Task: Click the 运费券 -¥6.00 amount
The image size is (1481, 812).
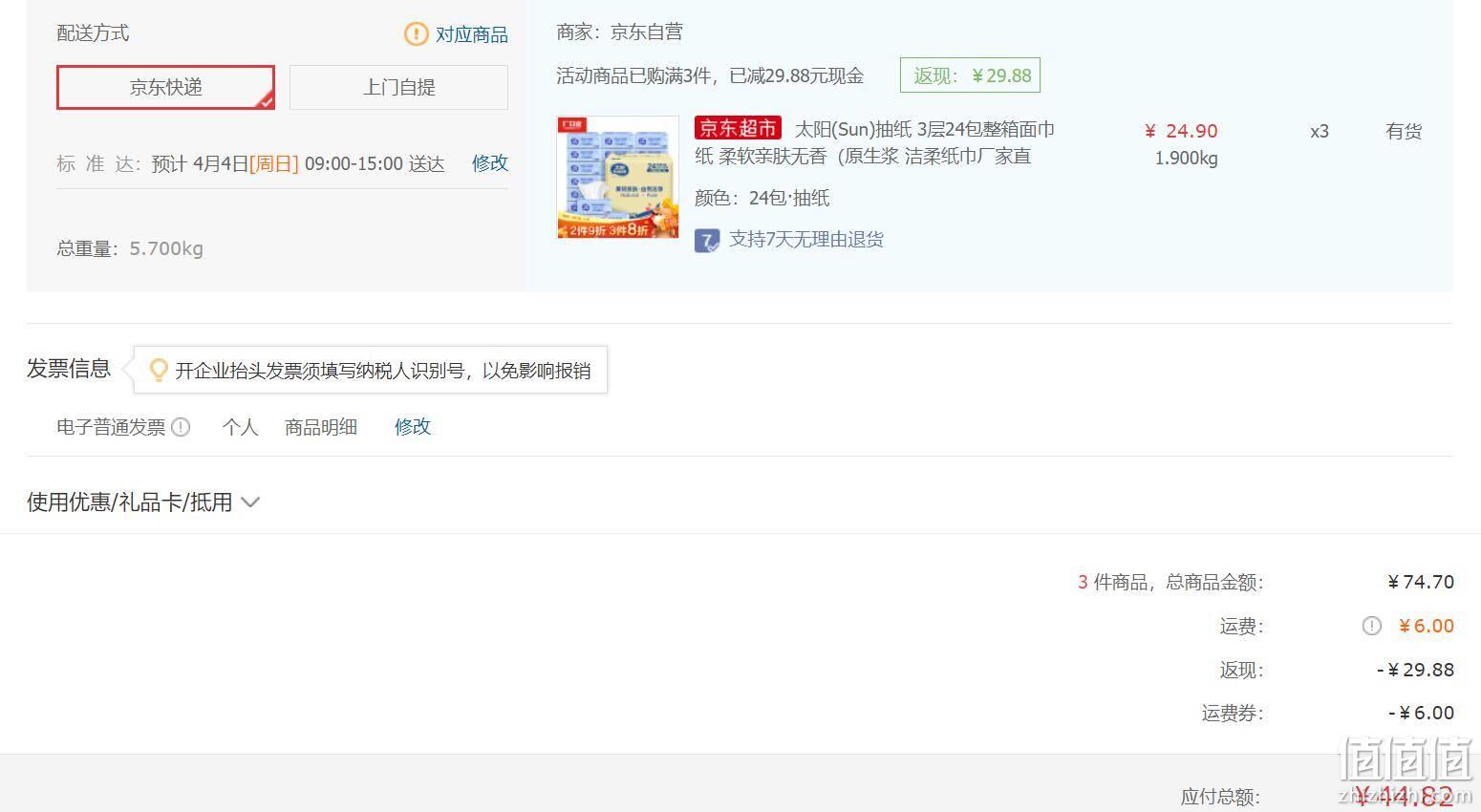Action: pyautogui.click(x=1421, y=713)
